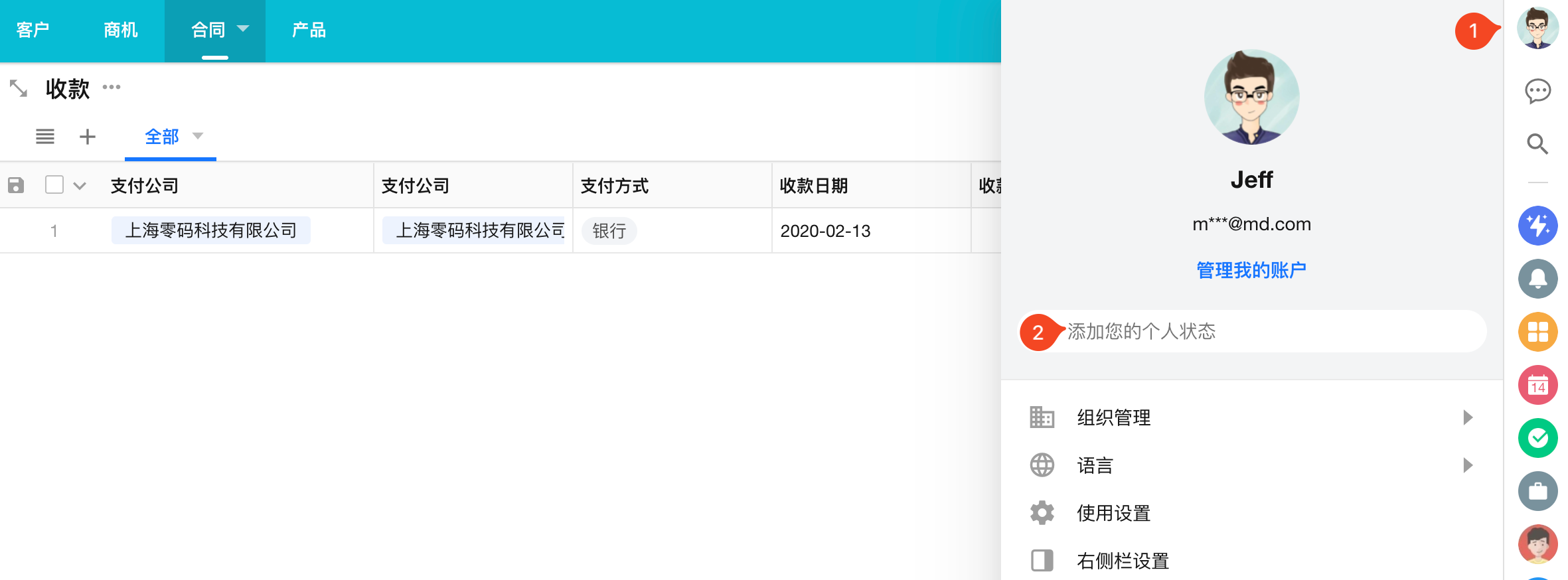Click the plus button to add view
Screen dimensions: 1568x580
[x=88, y=137]
